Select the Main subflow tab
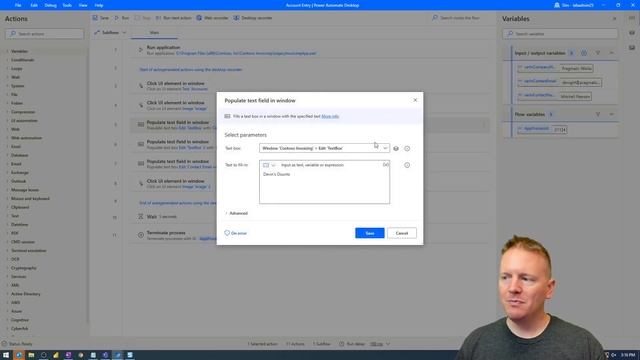The image size is (640, 360). pos(154,33)
